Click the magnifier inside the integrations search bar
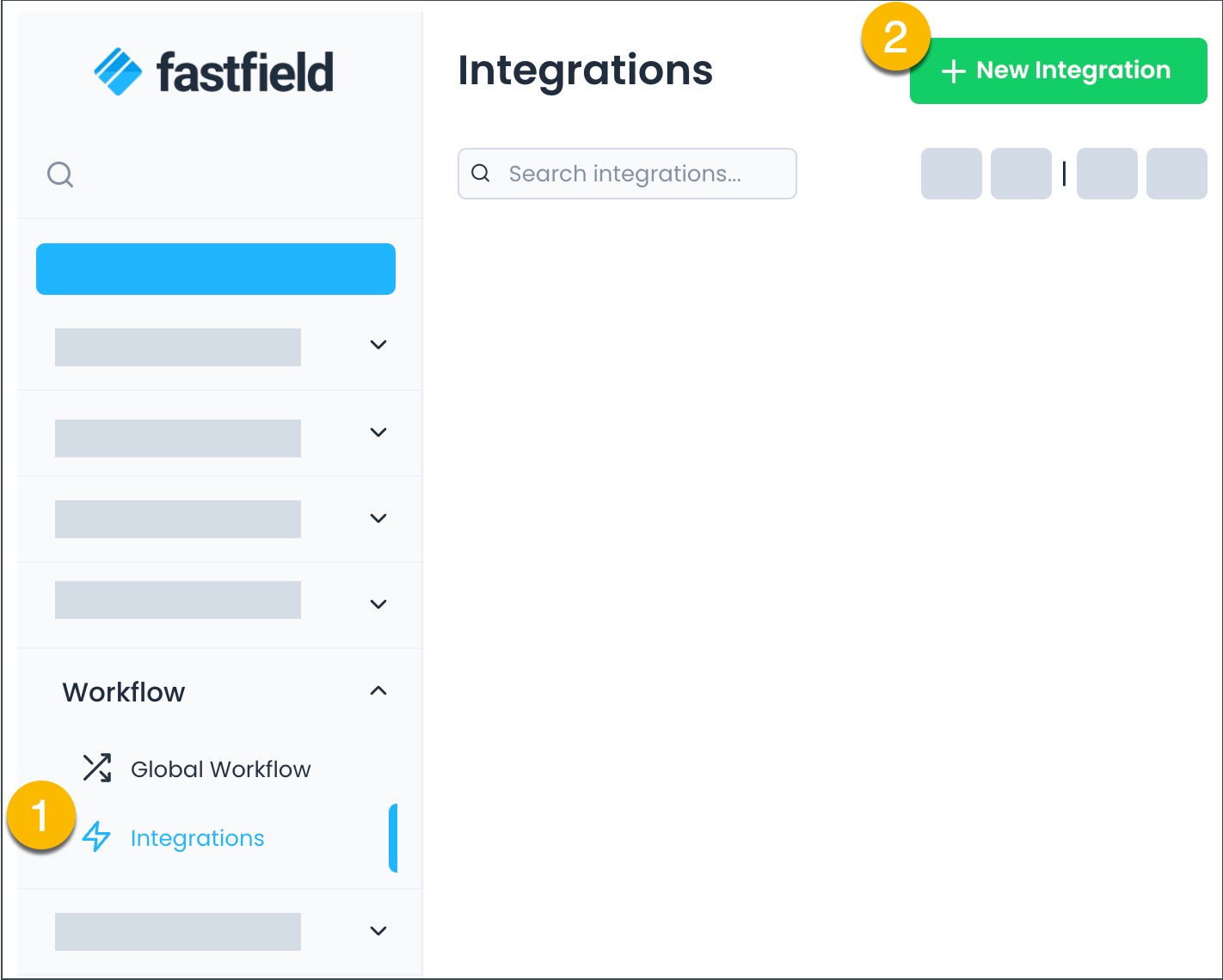The image size is (1223, 980). click(481, 173)
